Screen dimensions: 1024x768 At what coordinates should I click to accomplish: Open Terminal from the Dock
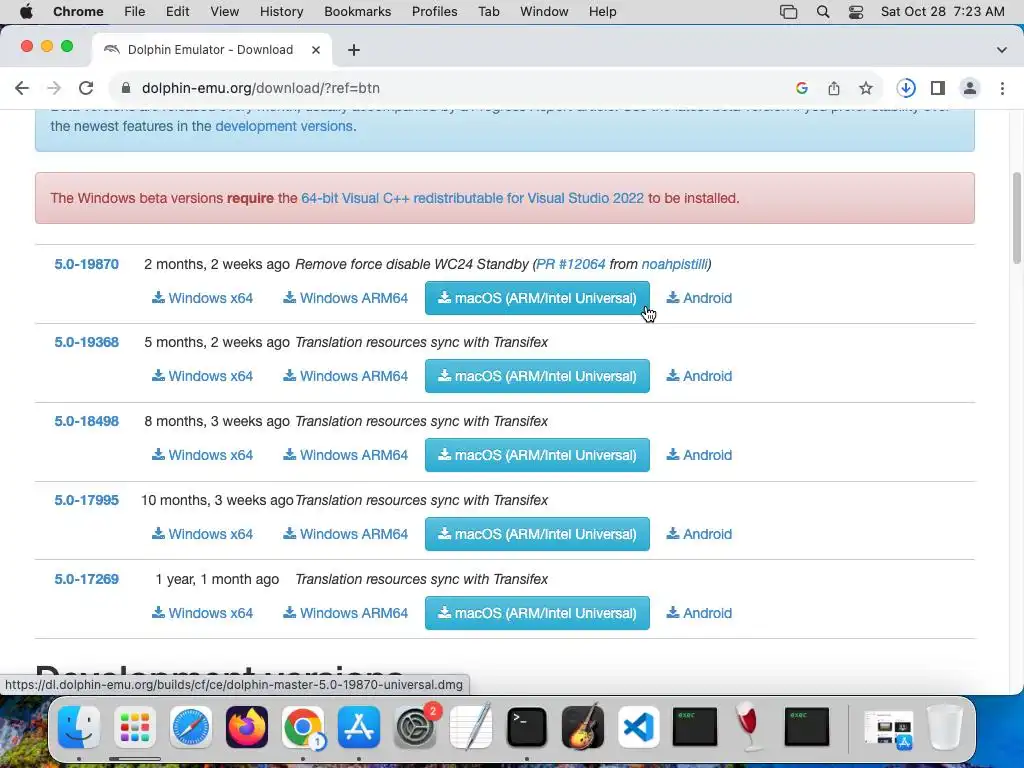click(526, 727)
